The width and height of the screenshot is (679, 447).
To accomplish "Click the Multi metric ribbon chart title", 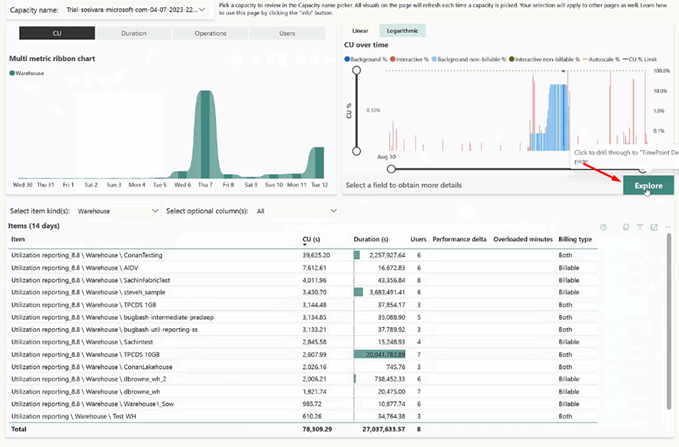I will coord(52,58).
